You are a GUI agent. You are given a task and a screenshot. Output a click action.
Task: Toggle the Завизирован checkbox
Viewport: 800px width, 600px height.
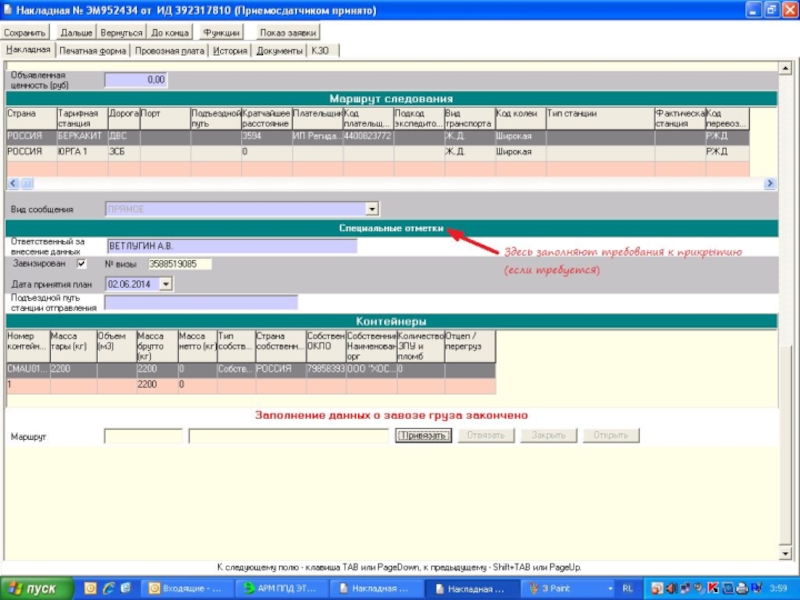tap(82, 264)
